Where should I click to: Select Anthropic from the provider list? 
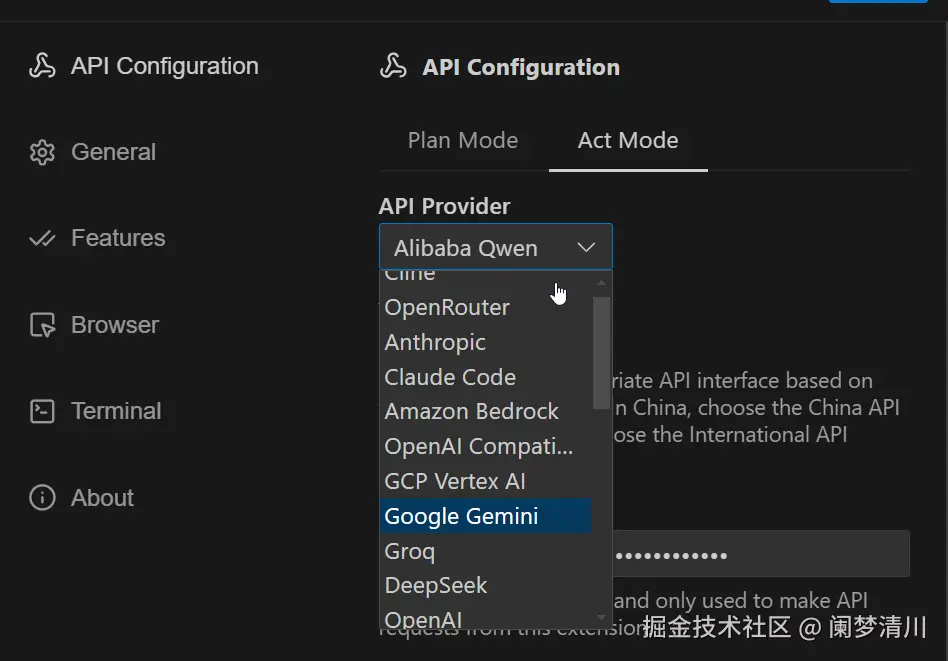tap(485, 342)
